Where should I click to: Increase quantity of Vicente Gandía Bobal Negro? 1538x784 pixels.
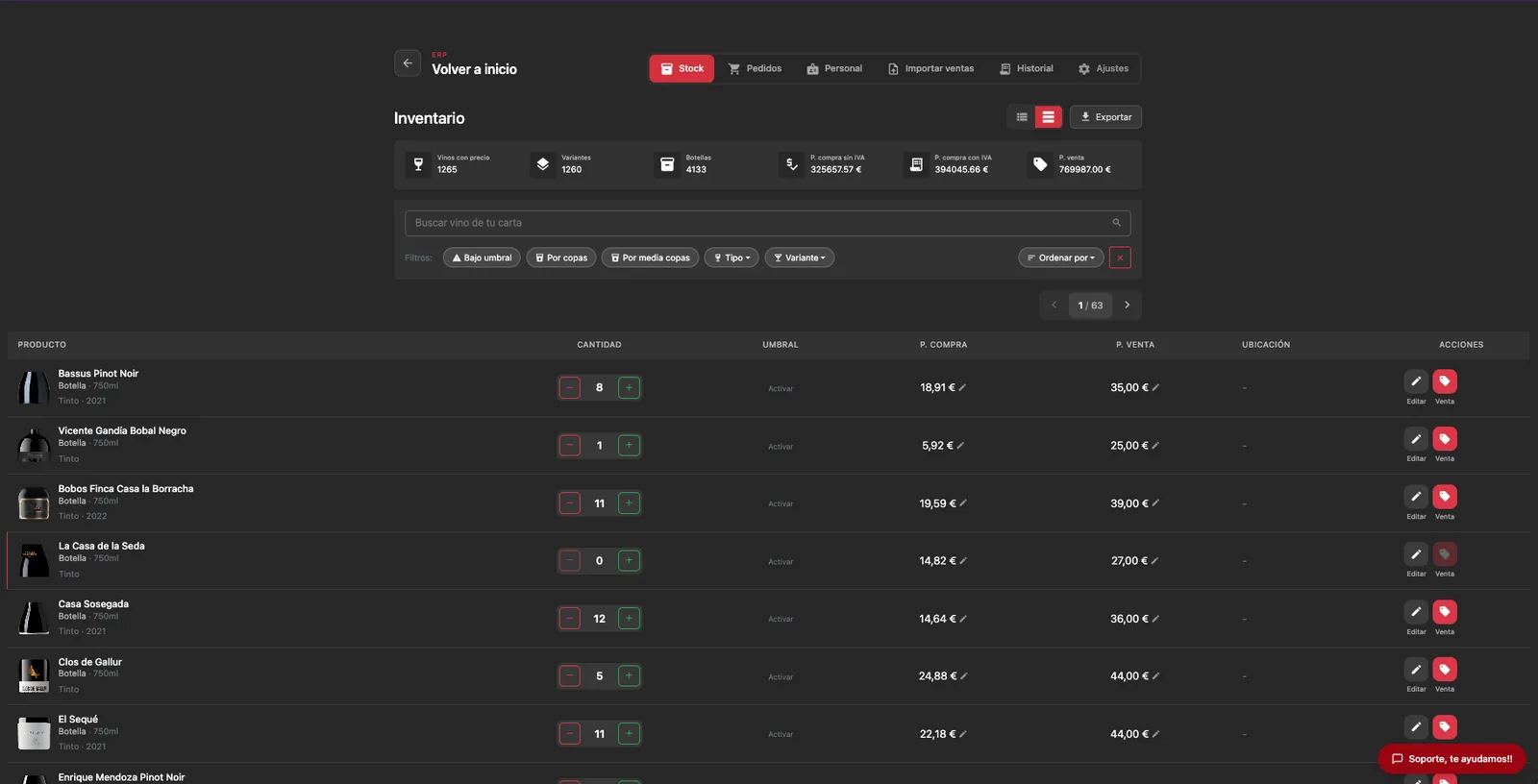[x=629, y=446]
